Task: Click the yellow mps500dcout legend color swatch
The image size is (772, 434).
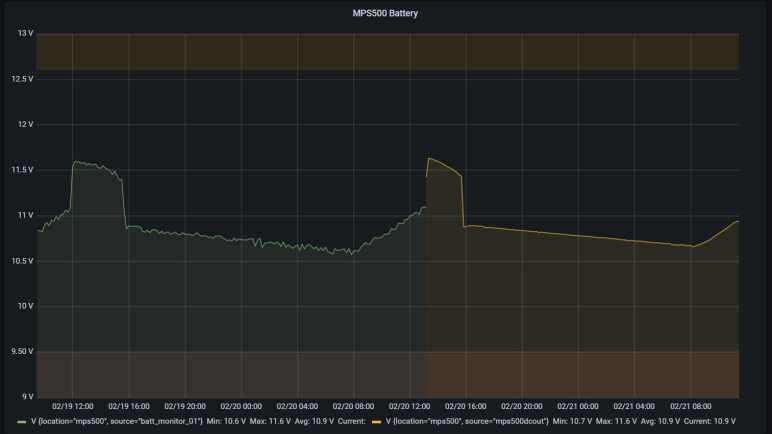Action: coord(377,423)
